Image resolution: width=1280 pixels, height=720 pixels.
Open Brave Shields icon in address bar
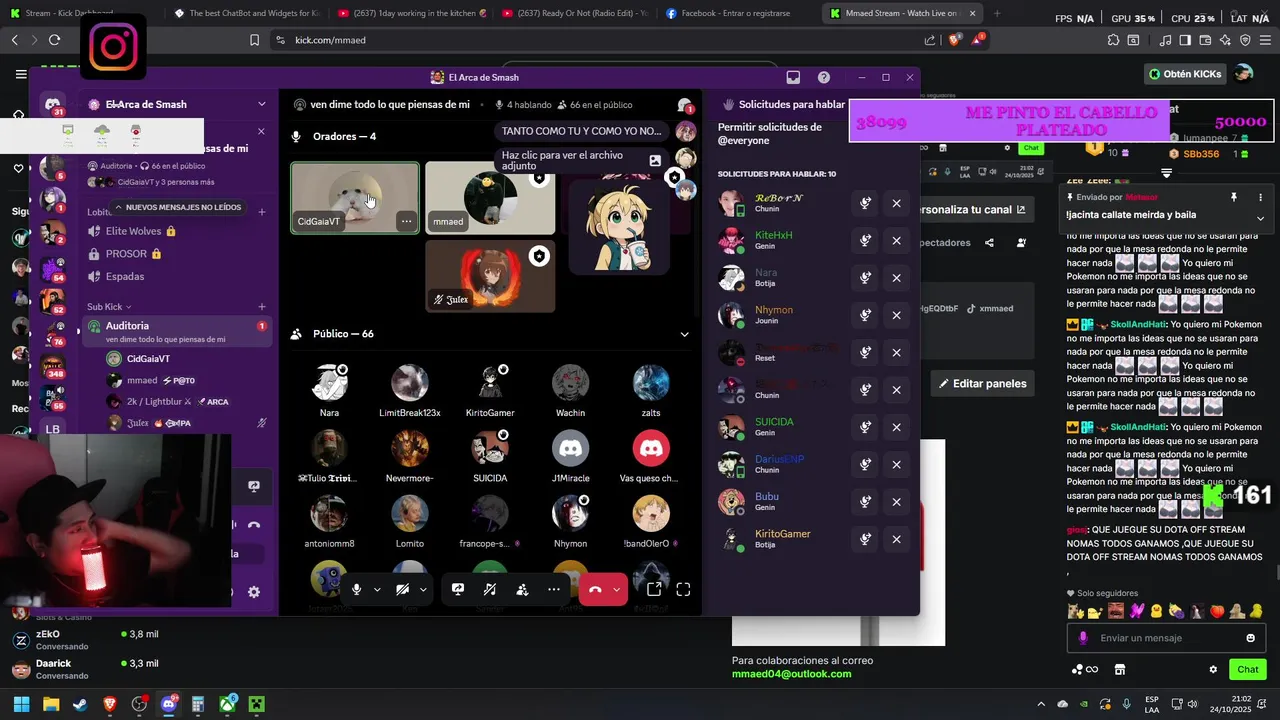(954, 40)
